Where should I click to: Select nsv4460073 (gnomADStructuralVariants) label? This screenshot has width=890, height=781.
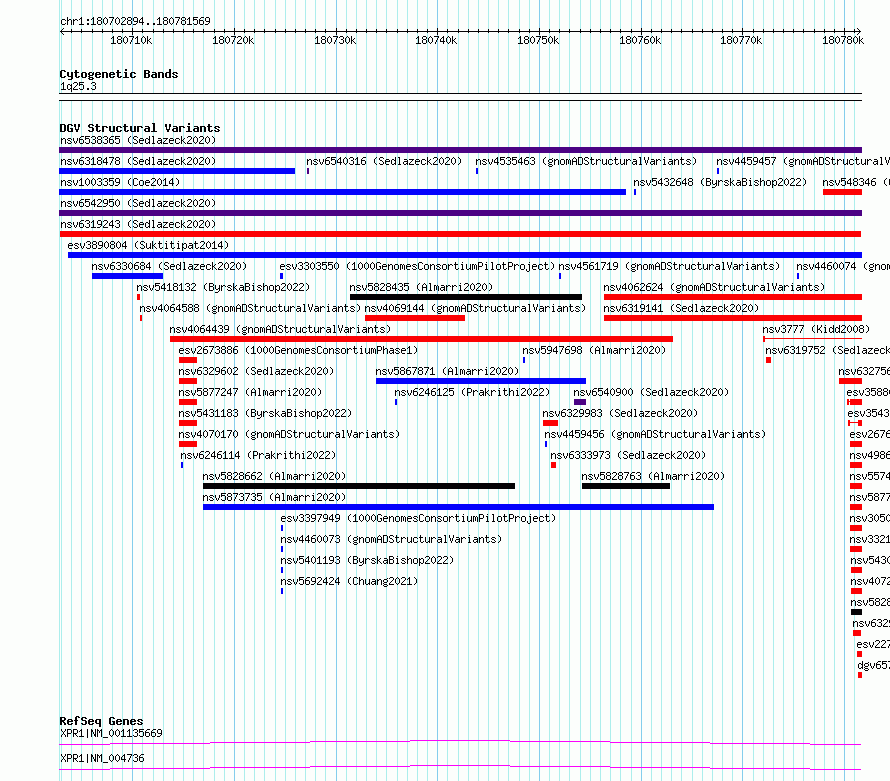point(391,539)
